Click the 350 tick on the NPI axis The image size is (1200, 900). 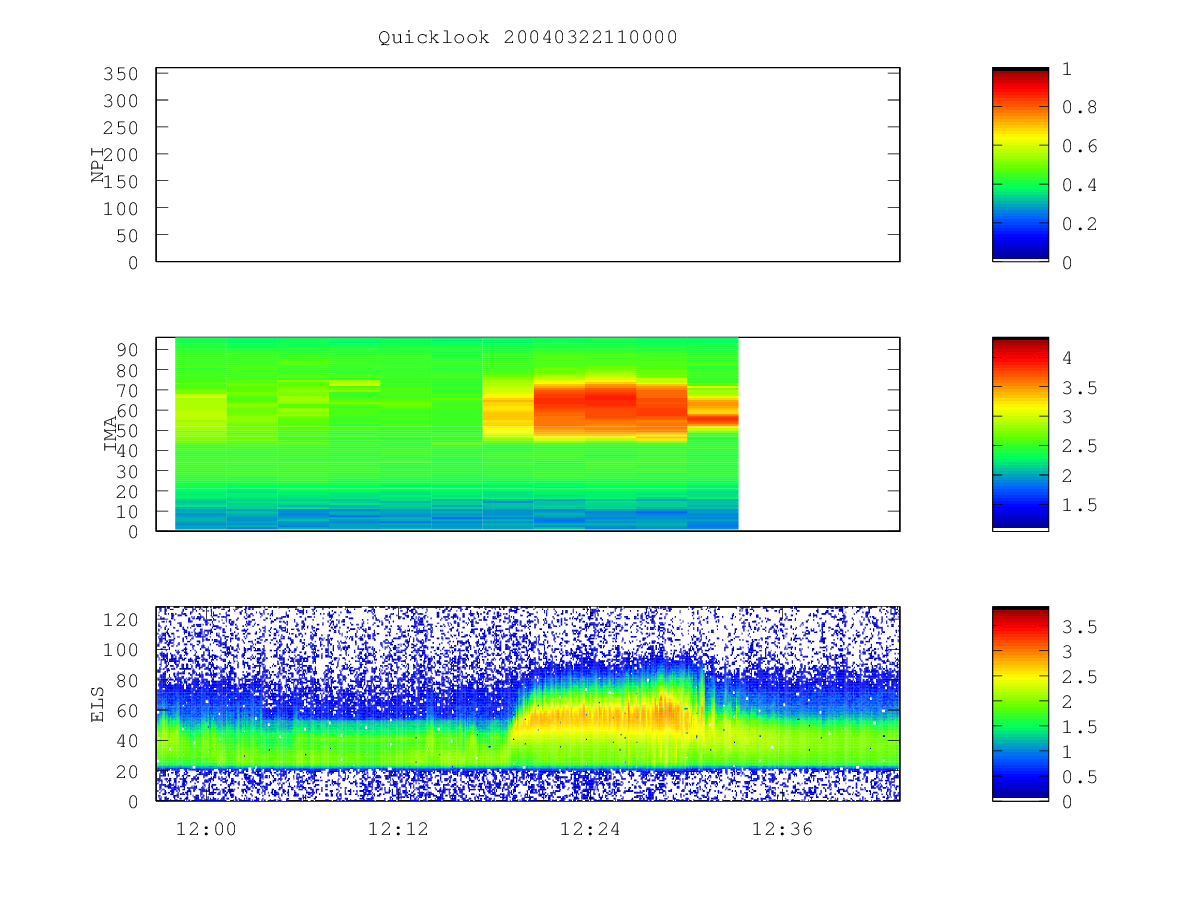tap(120, 74)
